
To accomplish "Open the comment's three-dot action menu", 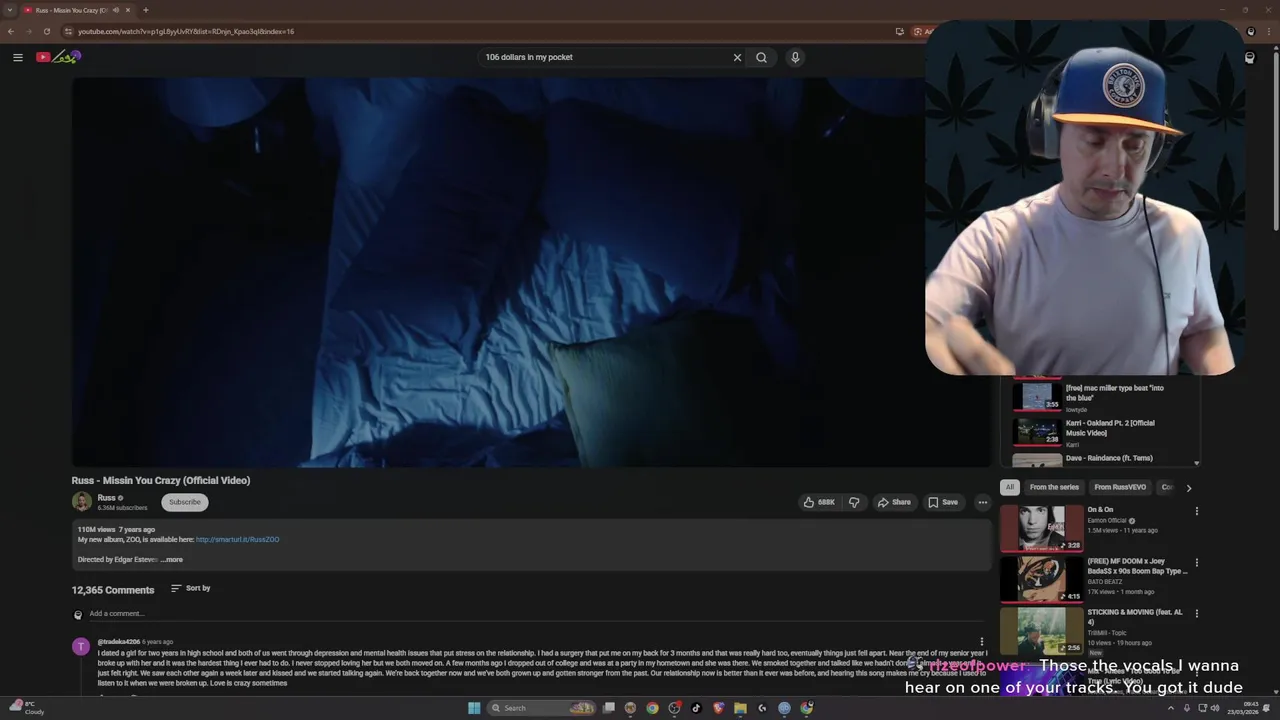I will pos(981,642).
